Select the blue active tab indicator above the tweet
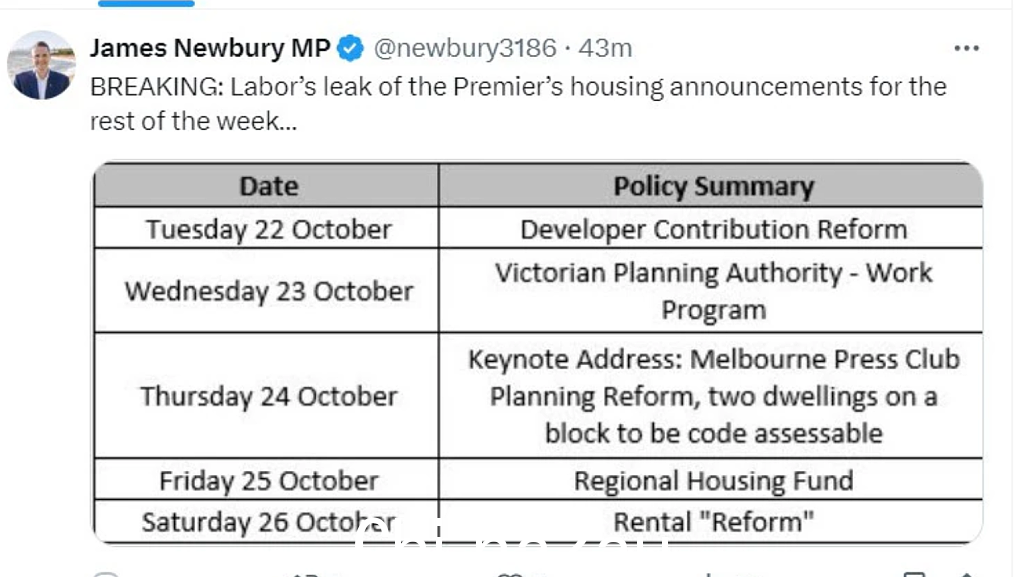 (146, 3)
